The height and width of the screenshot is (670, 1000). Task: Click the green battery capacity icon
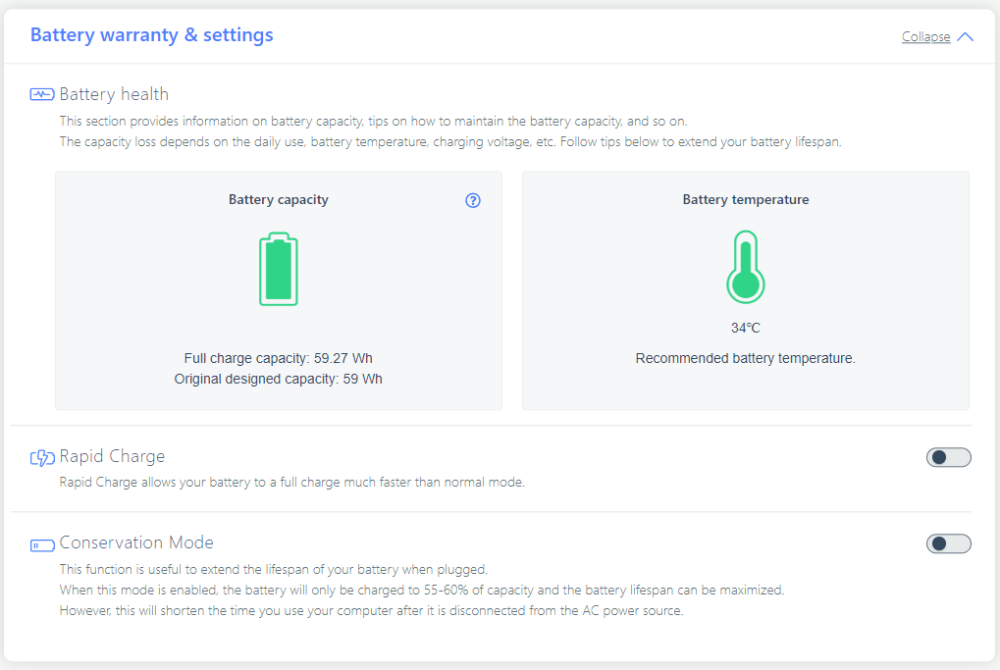coord(278,269)
